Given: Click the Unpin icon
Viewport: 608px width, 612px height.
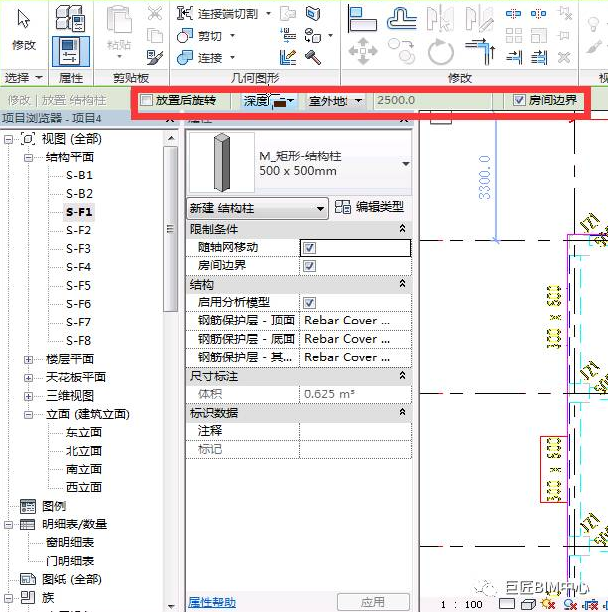Looking at the screenshot, I should coord(564,14).
